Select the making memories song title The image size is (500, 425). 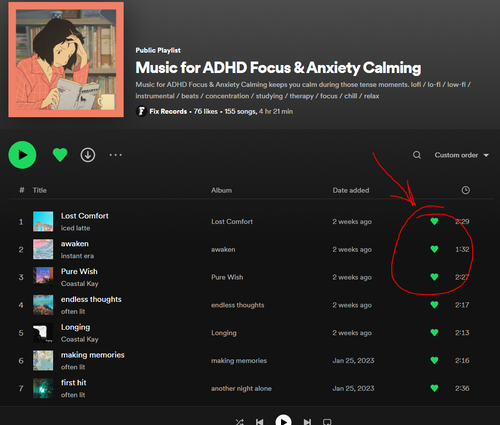tap(93, 355)
